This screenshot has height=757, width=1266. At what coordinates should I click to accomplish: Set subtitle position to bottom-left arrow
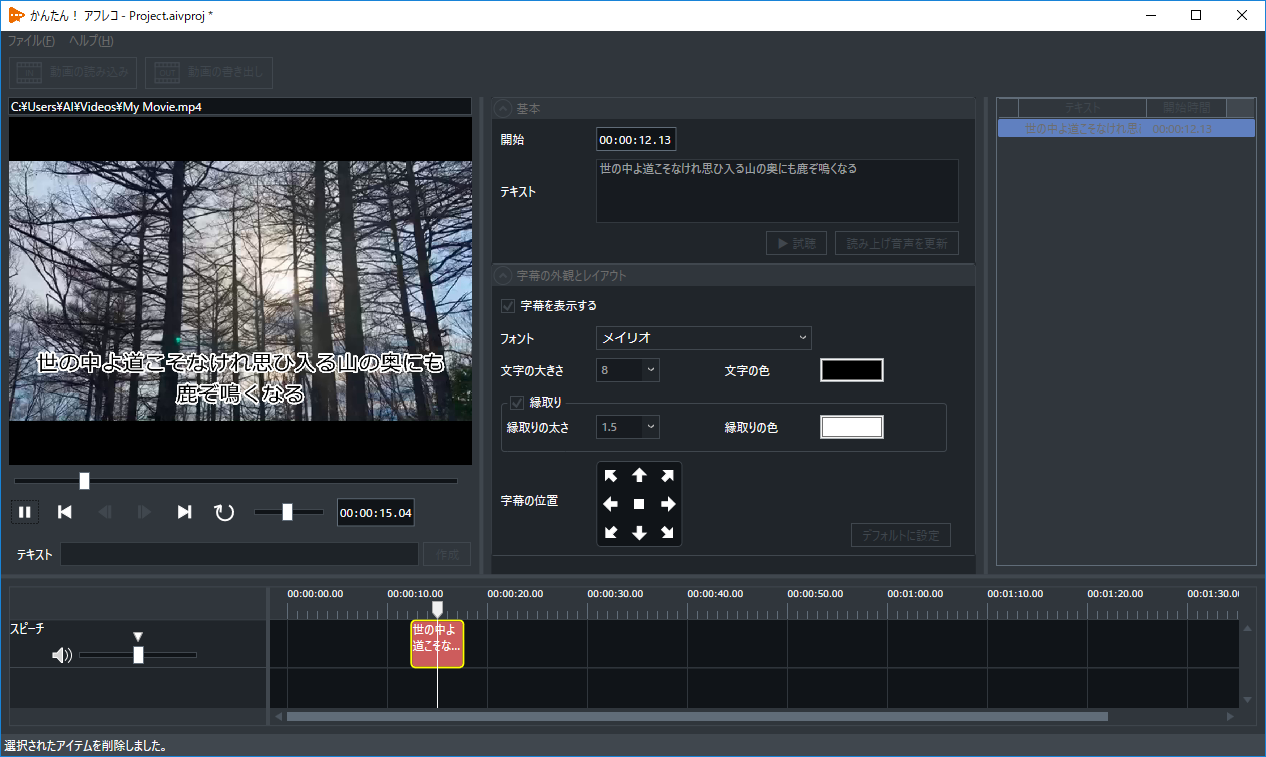pyautogui.click(x=611, y=532)
